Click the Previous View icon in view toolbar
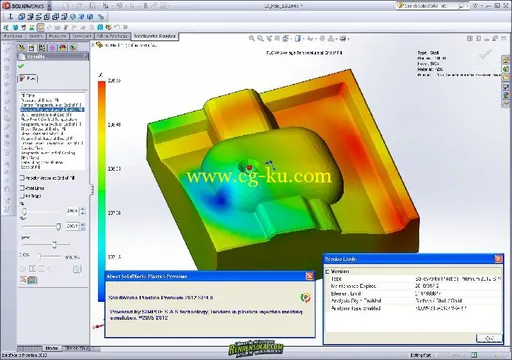512x360 pixels. (x=269, y=39)
